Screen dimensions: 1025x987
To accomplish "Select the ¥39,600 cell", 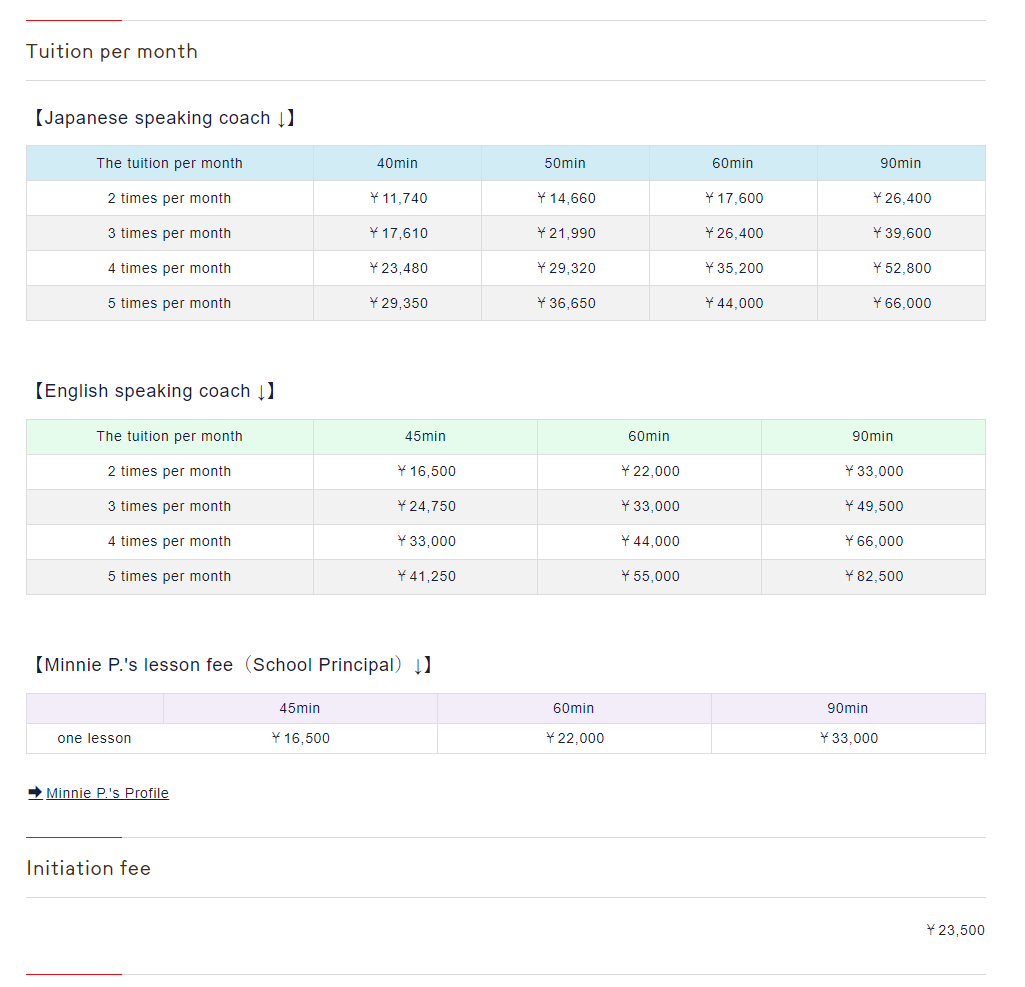I will click(901, 233).
